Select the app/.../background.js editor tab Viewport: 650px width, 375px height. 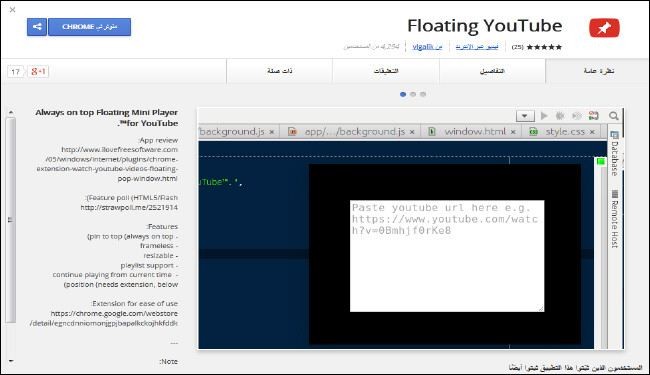tap(350, 132)
